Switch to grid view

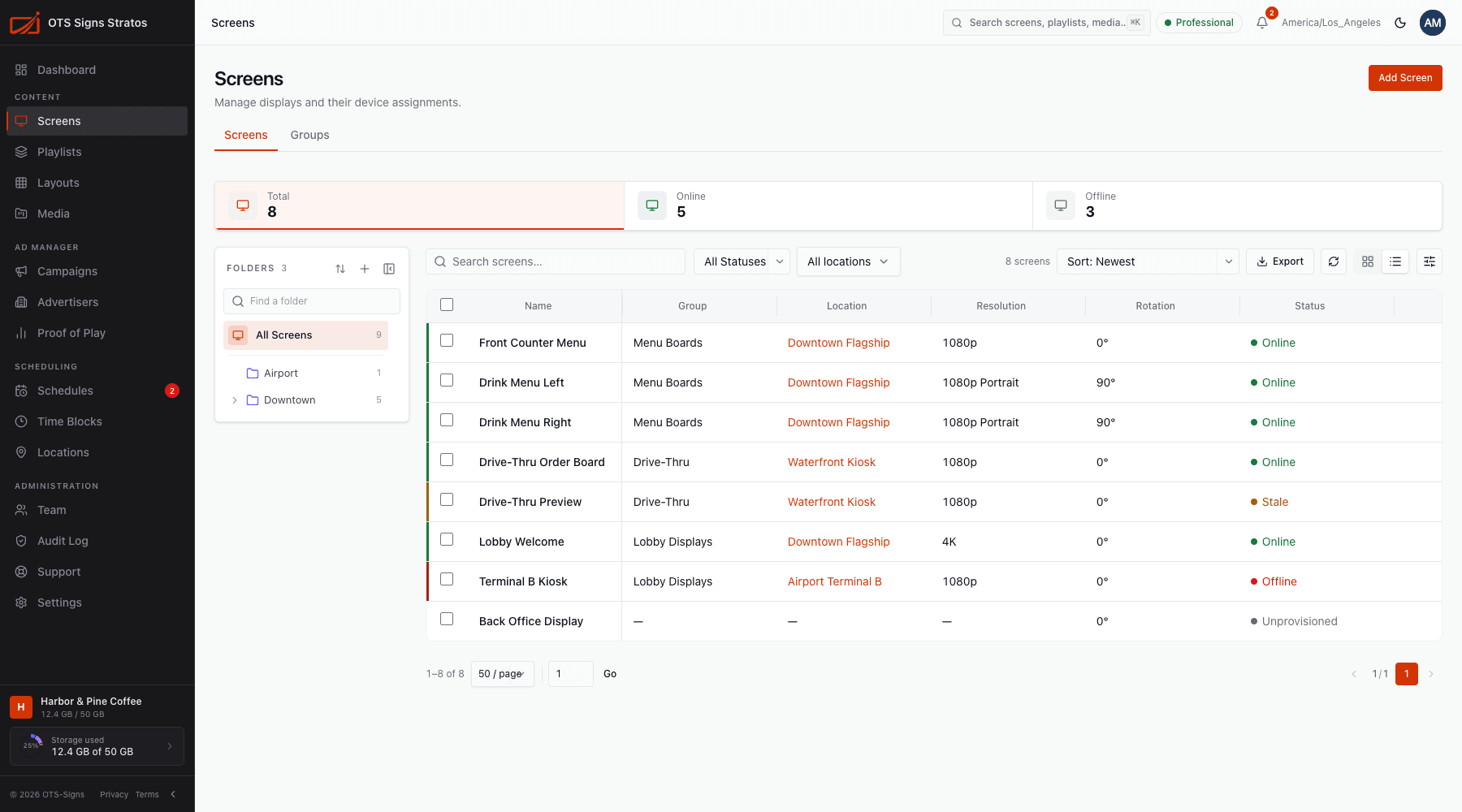coord(1368,261)
